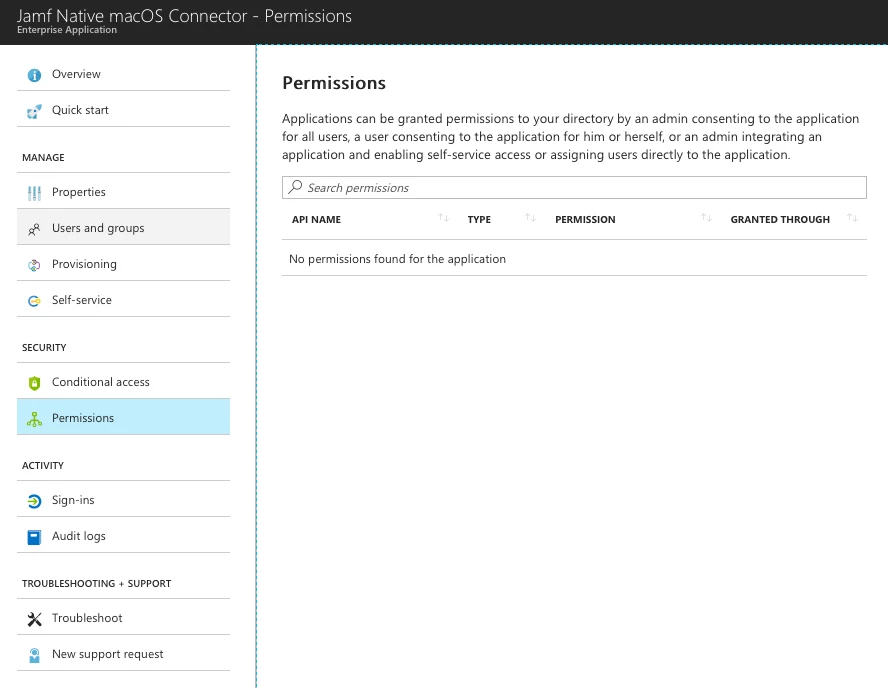Open the Troubleshoot page
The width and height of the screenshot is (888, 688).
click(123, 618)
